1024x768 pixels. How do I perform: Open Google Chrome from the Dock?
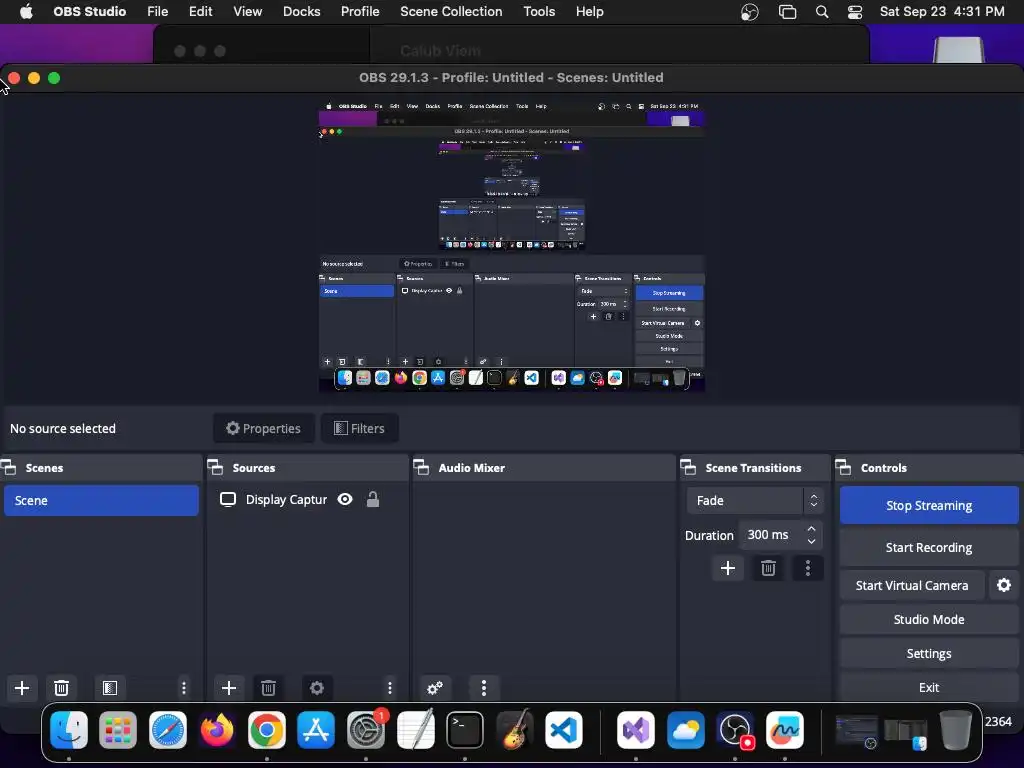click(266, 730)
